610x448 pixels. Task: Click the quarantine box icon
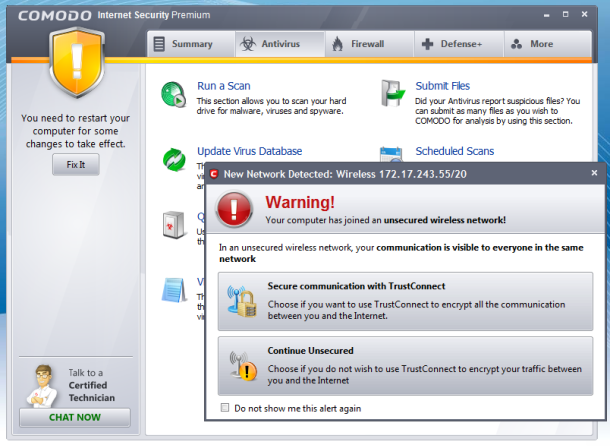click(174, 225)
